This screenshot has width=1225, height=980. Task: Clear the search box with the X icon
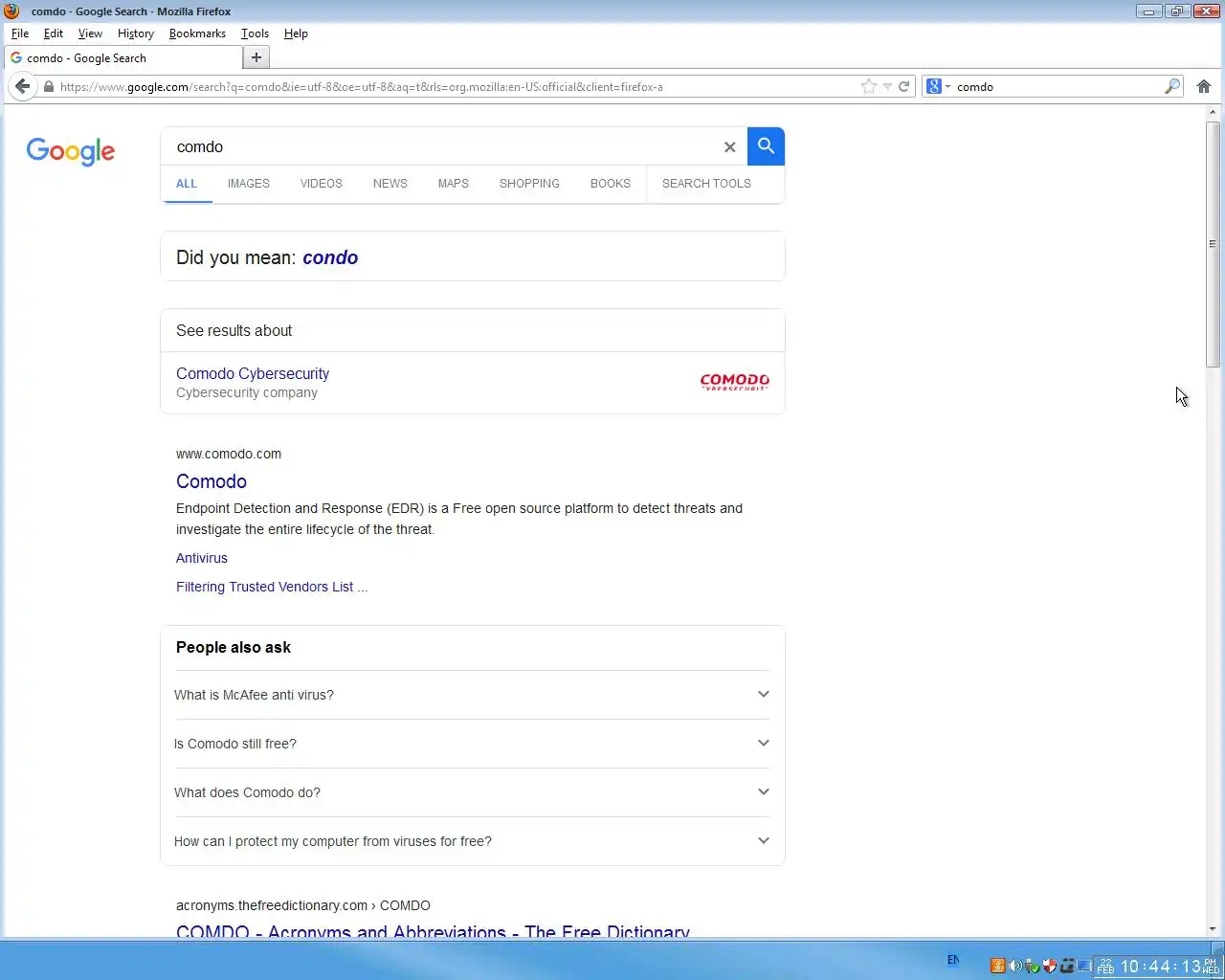click(x=729, y=147)
